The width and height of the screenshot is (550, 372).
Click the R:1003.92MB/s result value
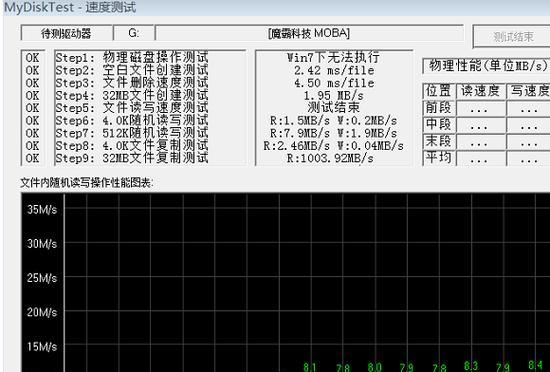[x=330, y=158]
